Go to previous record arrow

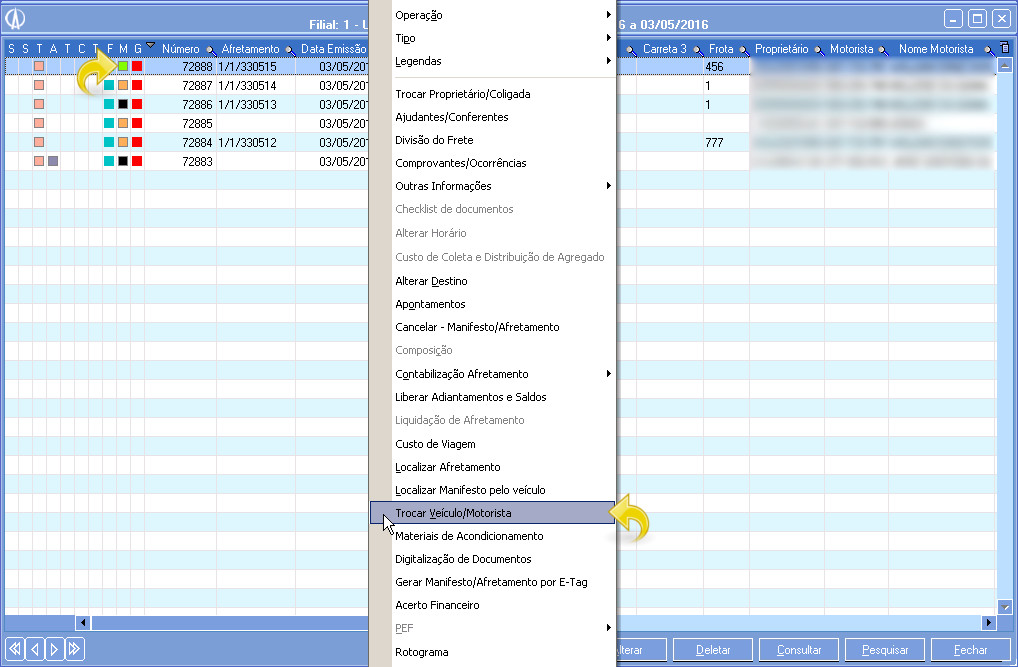35,648
